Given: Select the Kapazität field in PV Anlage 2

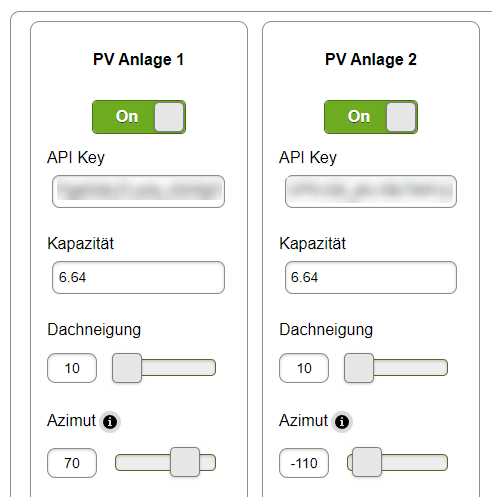Looking at the screenshot, I should point(371,277).
